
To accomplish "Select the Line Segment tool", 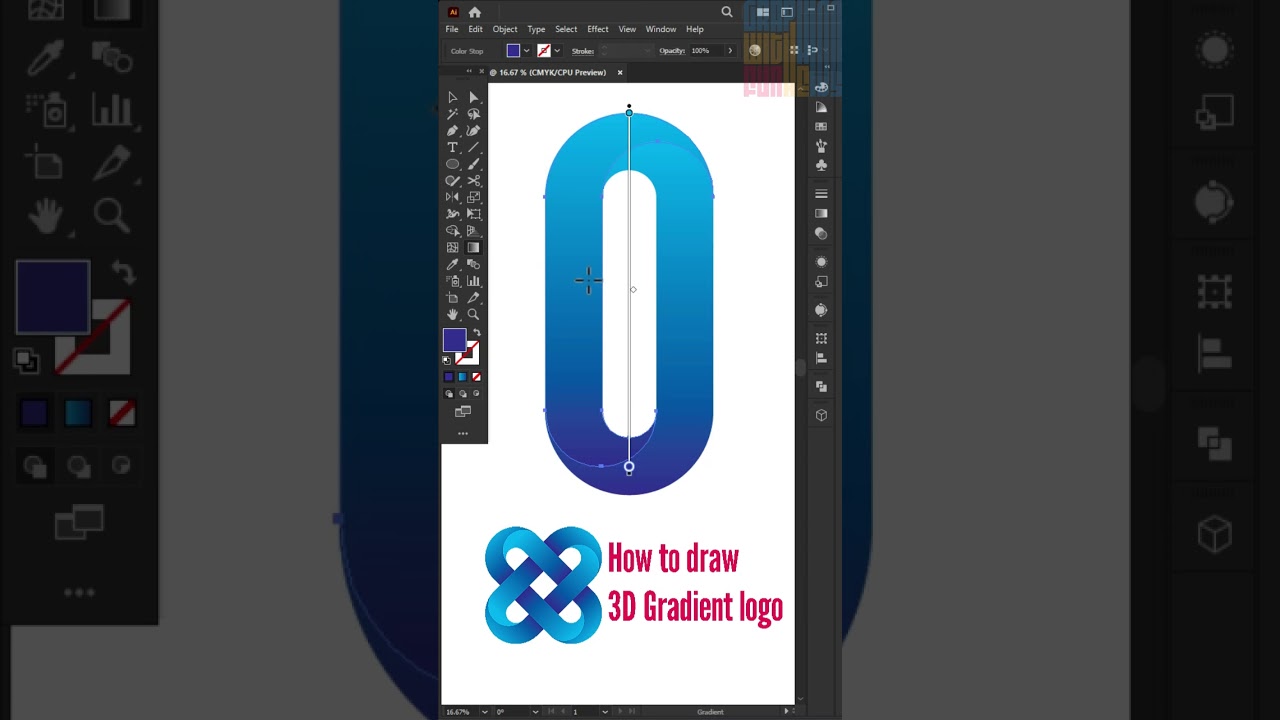I will click(x=473, y=147).
